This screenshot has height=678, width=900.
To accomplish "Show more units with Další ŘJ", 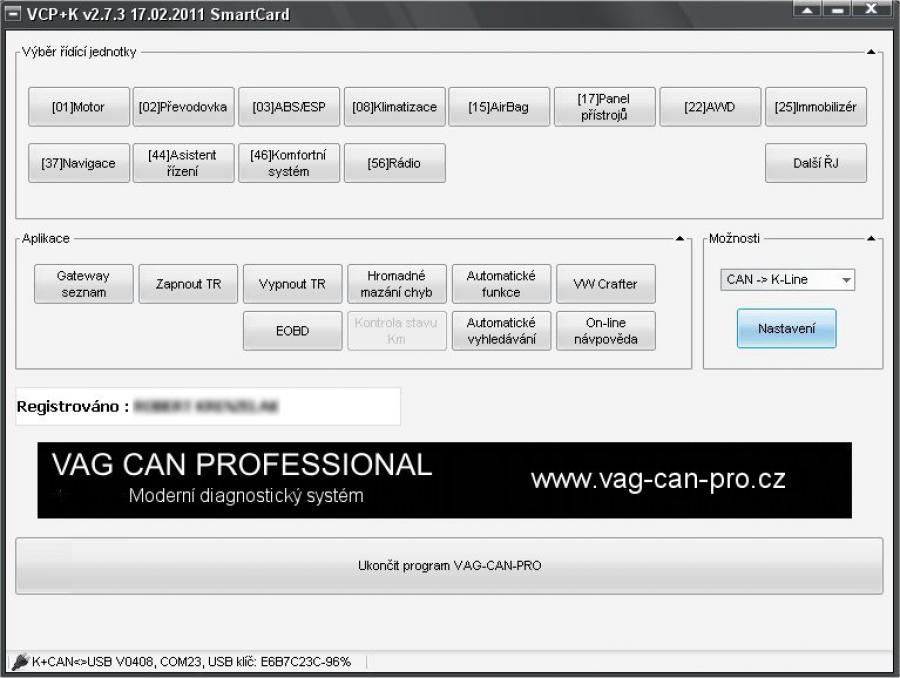I will click(816, 163).
